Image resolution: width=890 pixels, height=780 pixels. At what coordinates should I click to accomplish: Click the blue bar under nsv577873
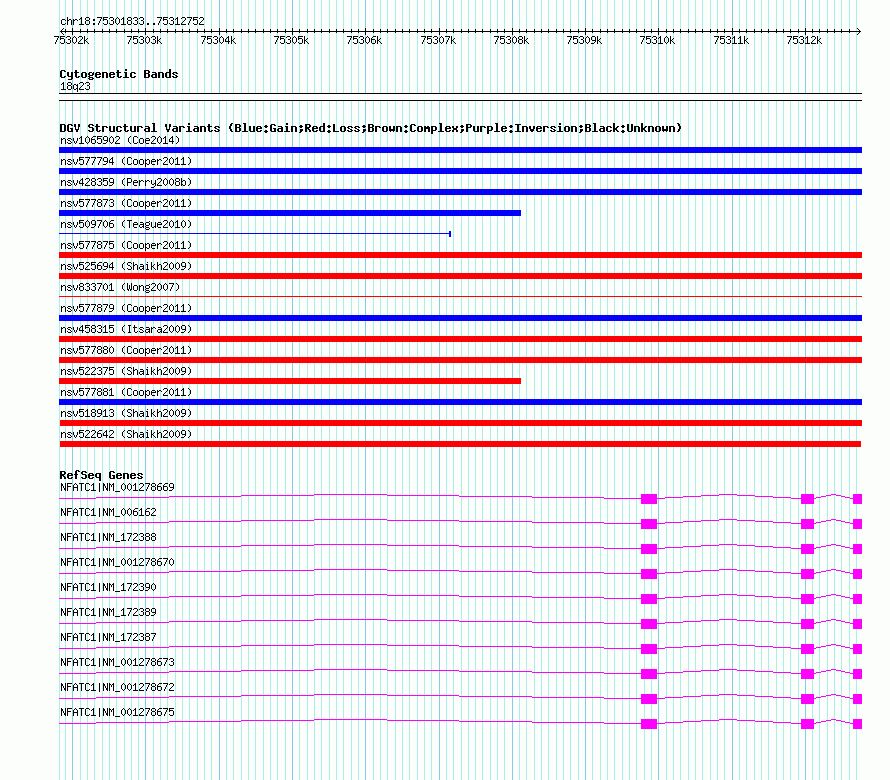(290, 213)
